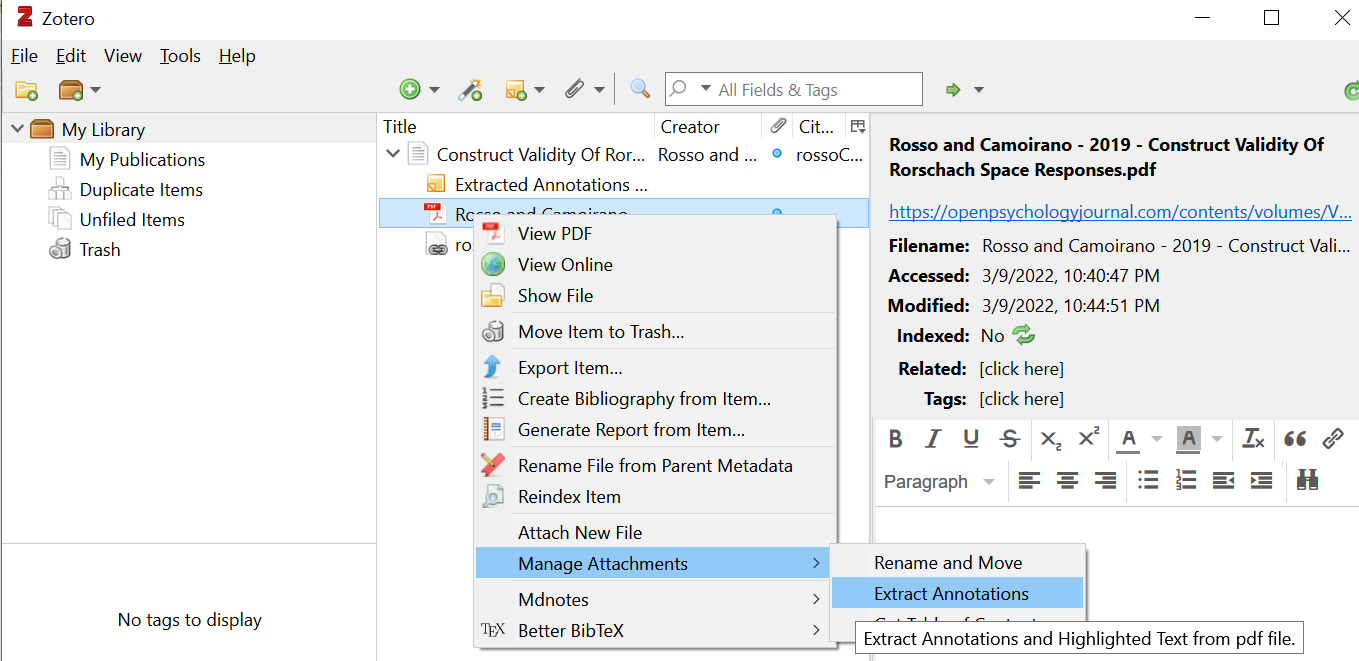
Task: Open the New Item dropdown arrow
Action: click(434, 90)
